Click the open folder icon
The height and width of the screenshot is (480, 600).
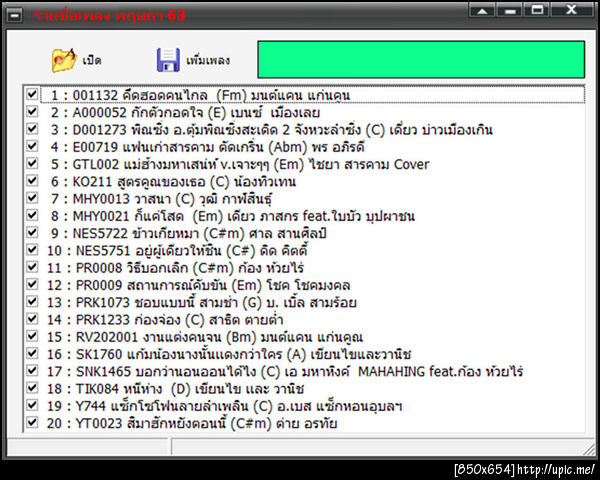[64, 60]
